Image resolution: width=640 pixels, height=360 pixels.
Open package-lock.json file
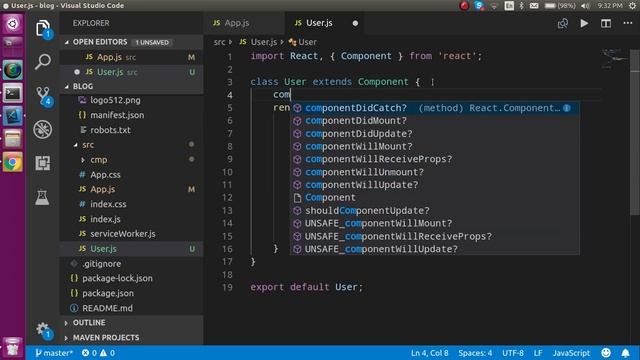tap(131, 278)
